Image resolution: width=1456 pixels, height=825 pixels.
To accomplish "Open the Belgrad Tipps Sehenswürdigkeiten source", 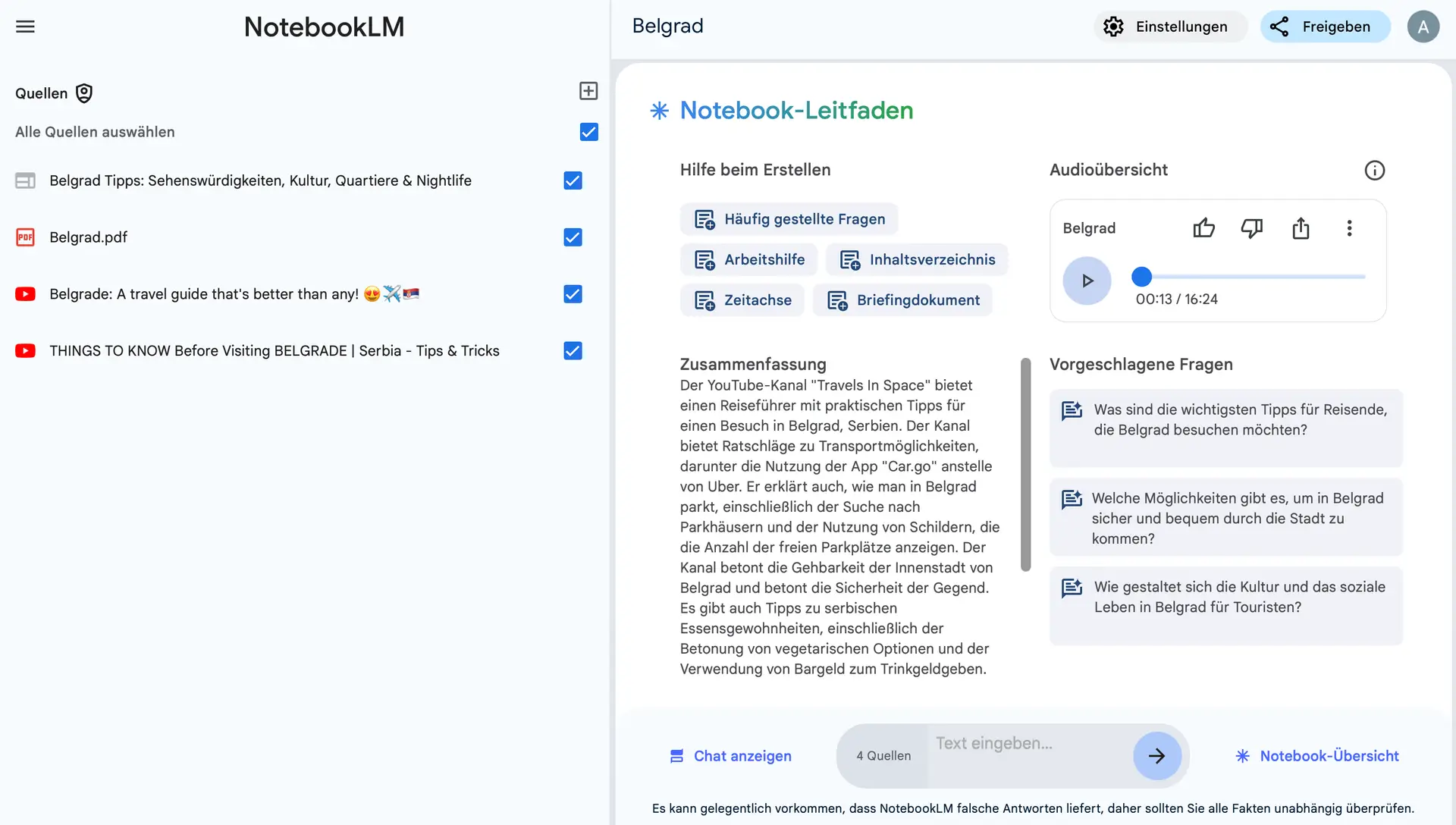I will pos(260,180).
